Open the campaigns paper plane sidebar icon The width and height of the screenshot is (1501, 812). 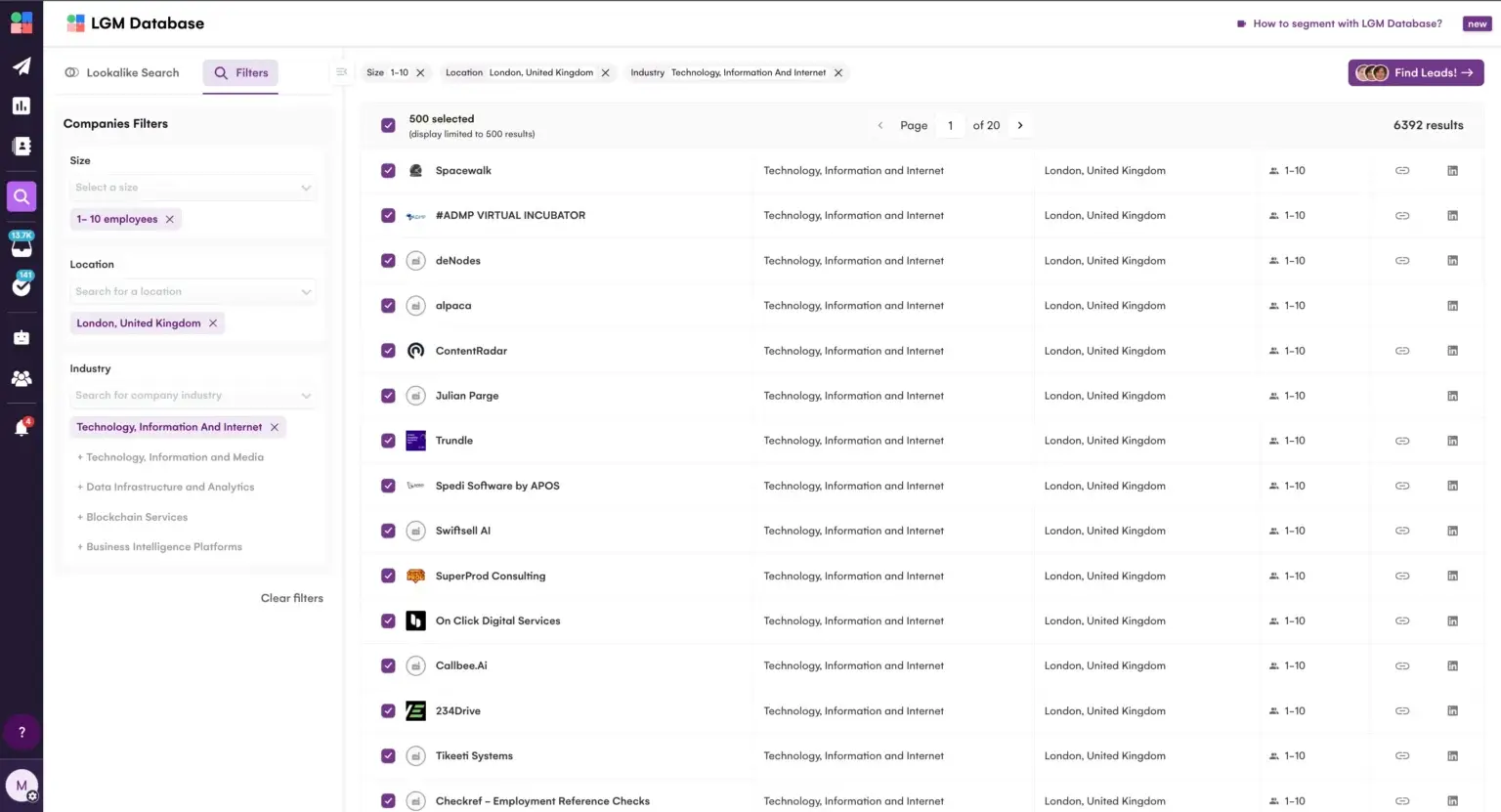[21, 66]
